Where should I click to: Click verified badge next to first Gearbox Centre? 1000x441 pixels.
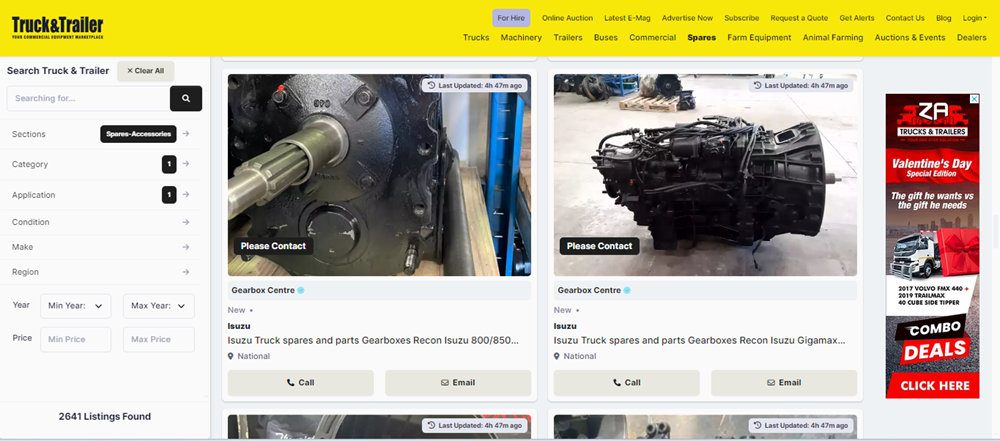pos(301,290)
